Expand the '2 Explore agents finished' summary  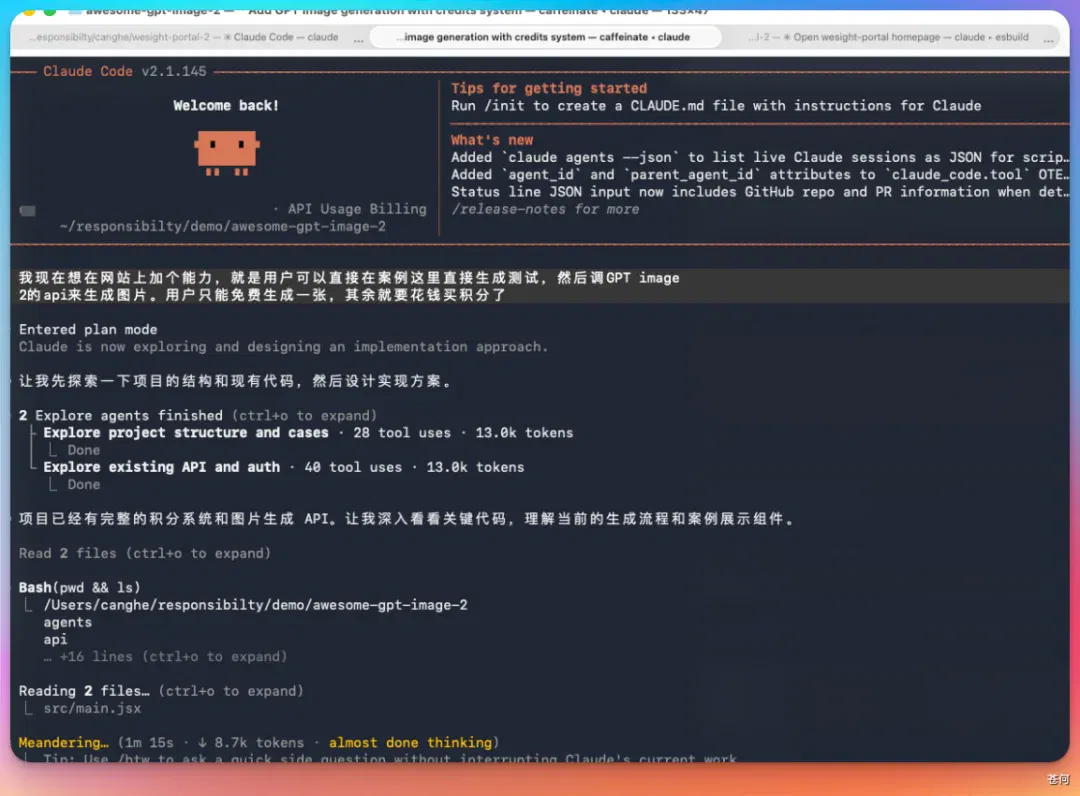click(x=198, y=415)
